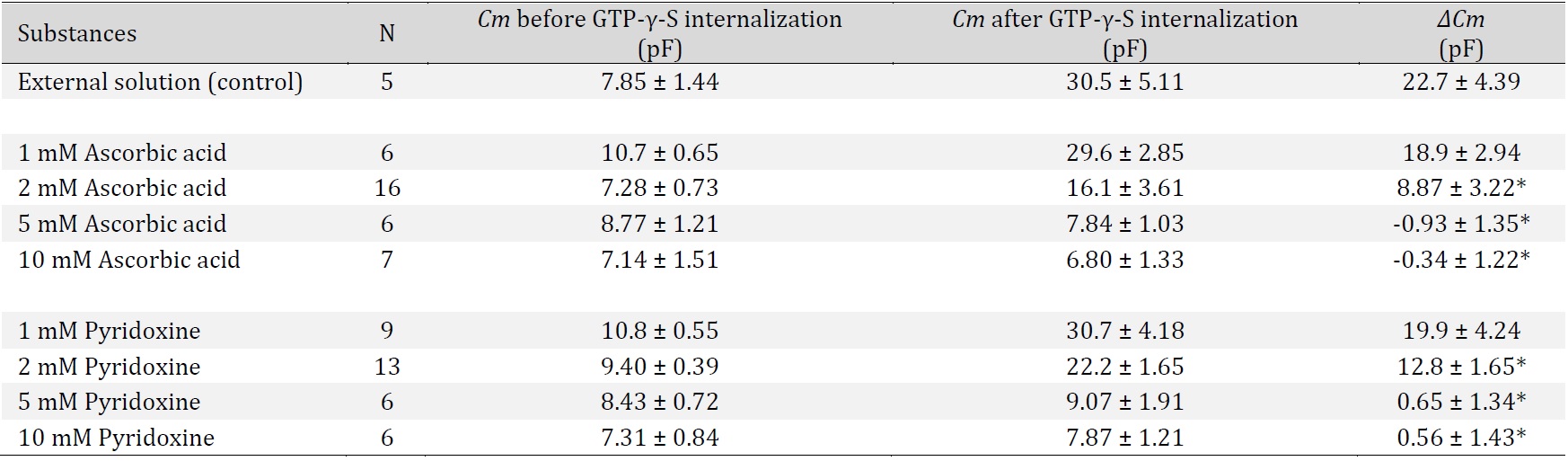The height and width of the screenshot is (461, 1568).
Task: Click the 10 mM Ascorbic acid label
Action: coord(129,260)
